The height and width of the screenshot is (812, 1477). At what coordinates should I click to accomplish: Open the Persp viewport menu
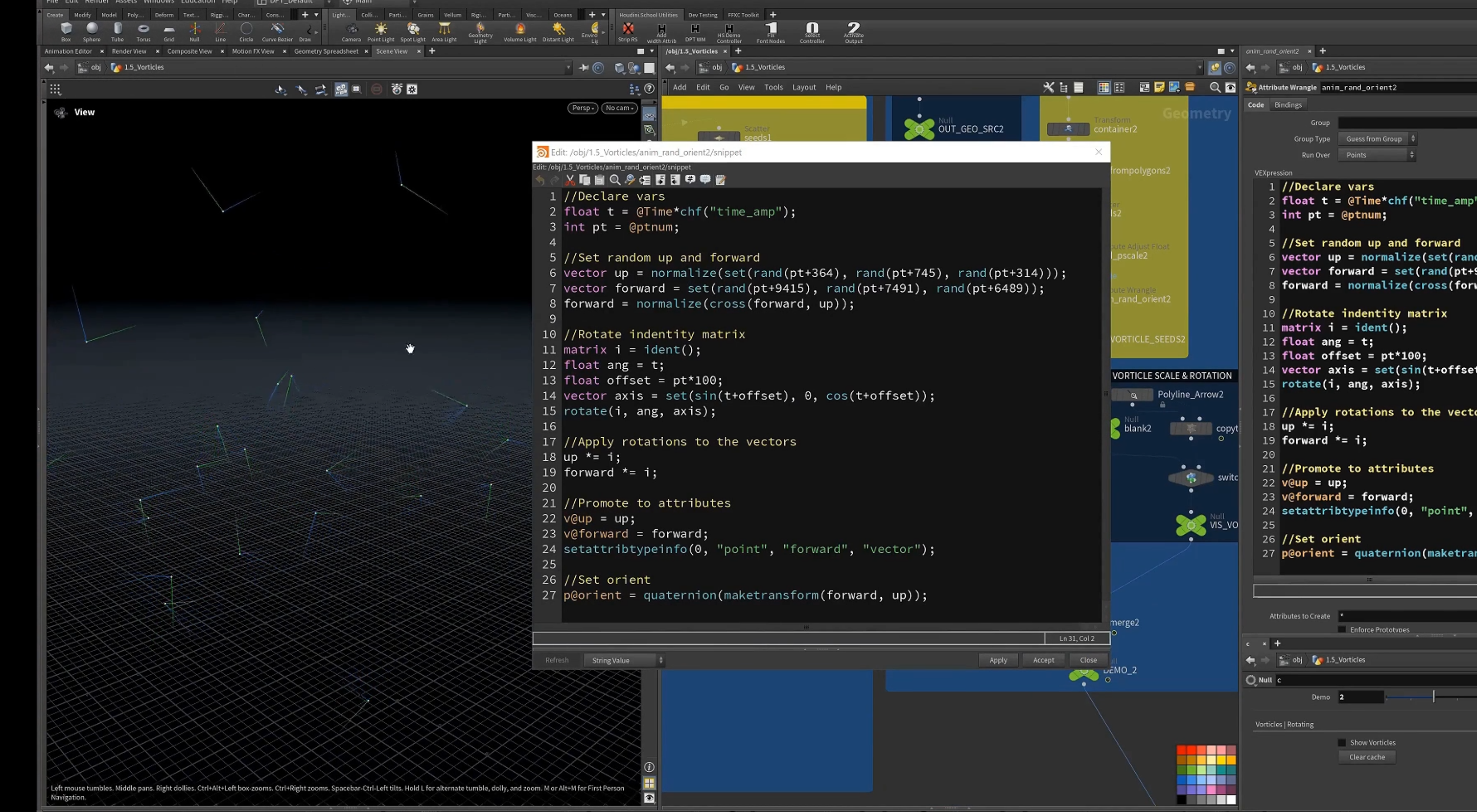tap(583, 108)
